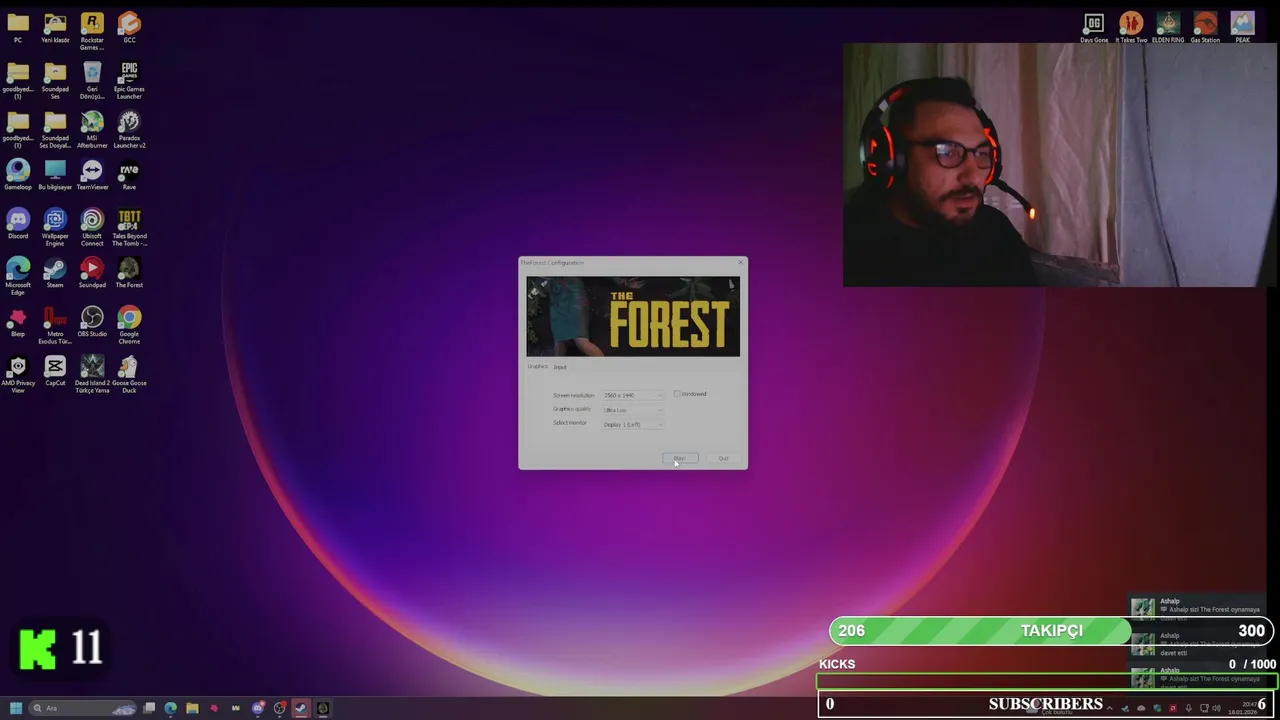Select the Gas Station desktop icon
This screenshot has height=720, width=1280.
point(1205,27)
